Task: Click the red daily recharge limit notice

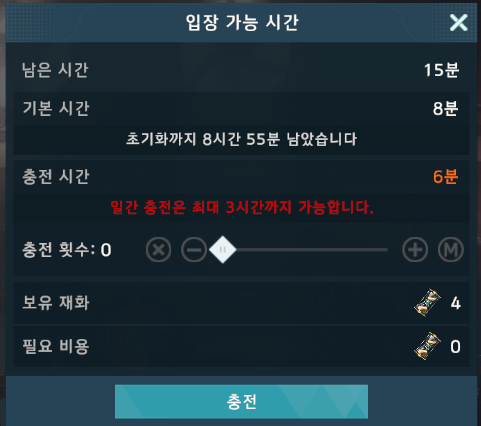Action: pos(242,207)
